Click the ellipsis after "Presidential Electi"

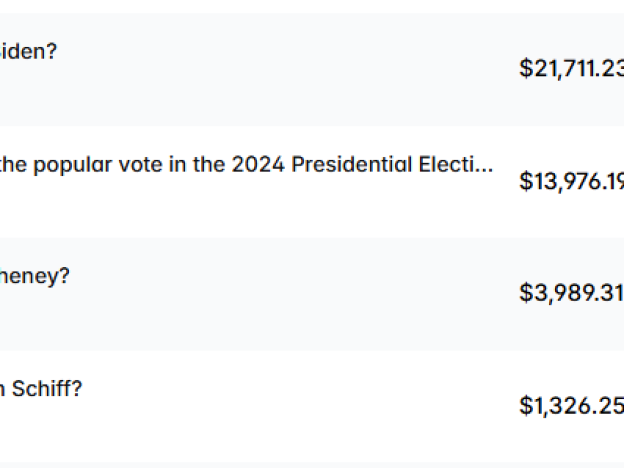point(484,167)
